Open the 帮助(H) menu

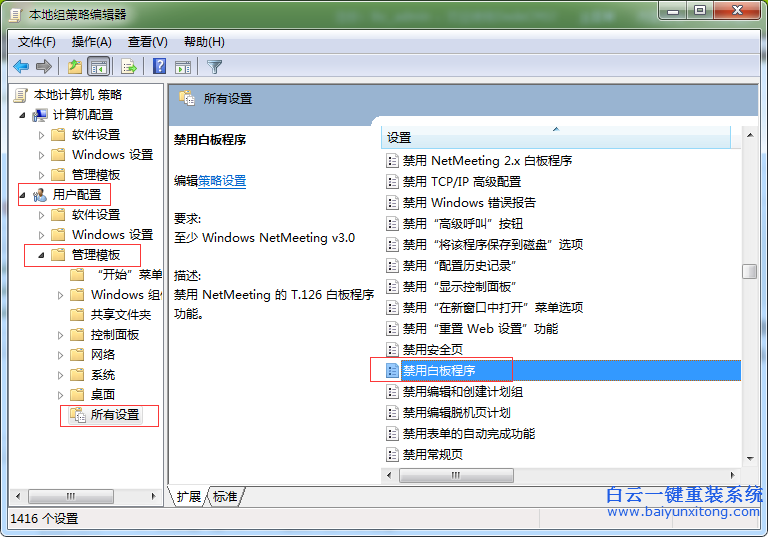click(x=204, y=42)
